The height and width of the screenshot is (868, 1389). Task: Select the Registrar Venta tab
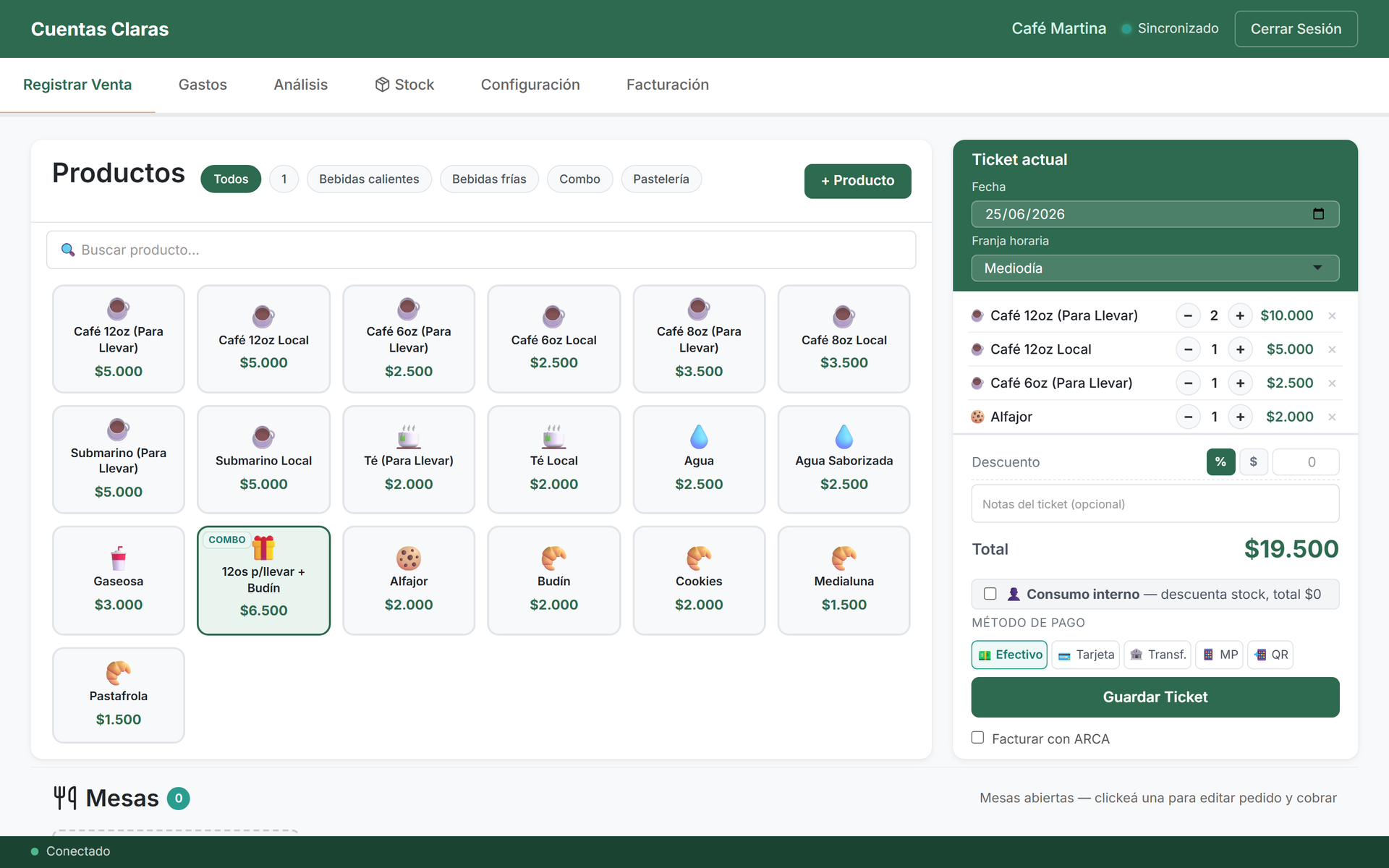click(x=77, y=85)
